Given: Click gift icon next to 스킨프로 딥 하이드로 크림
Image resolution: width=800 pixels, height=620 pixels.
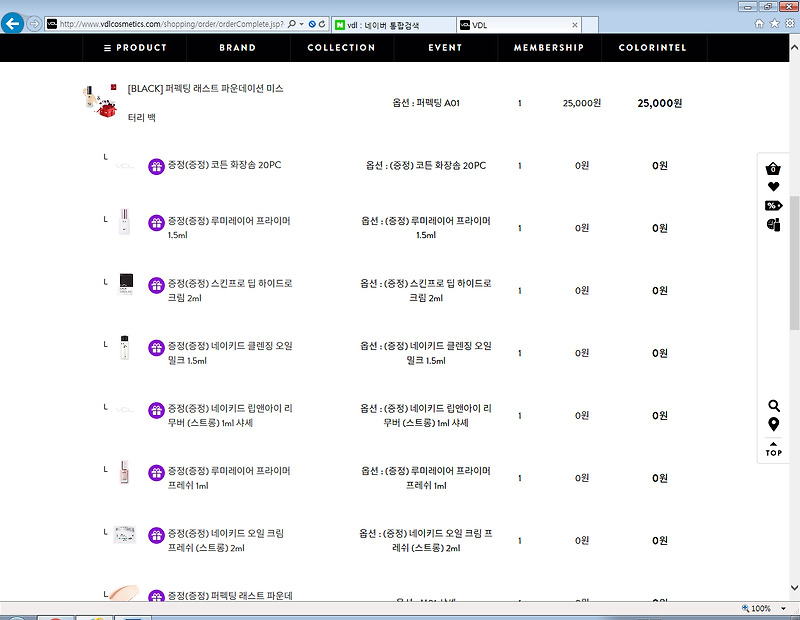Looking at the screenshot, I should 156,285.
